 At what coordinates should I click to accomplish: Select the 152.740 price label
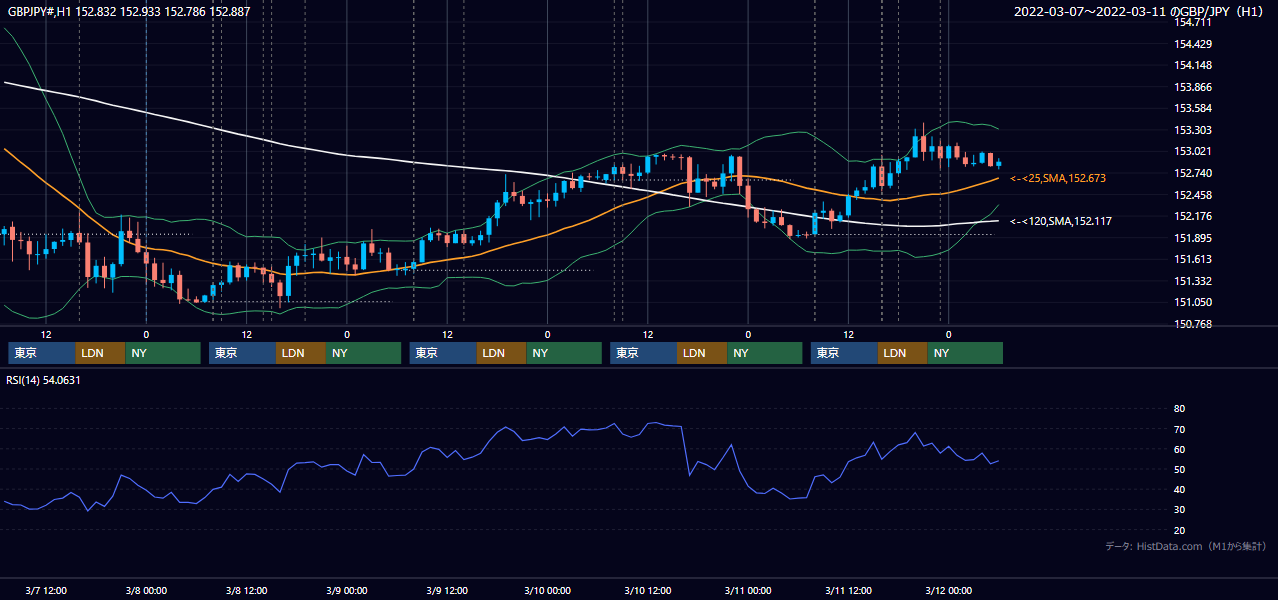pos(1192,173)
